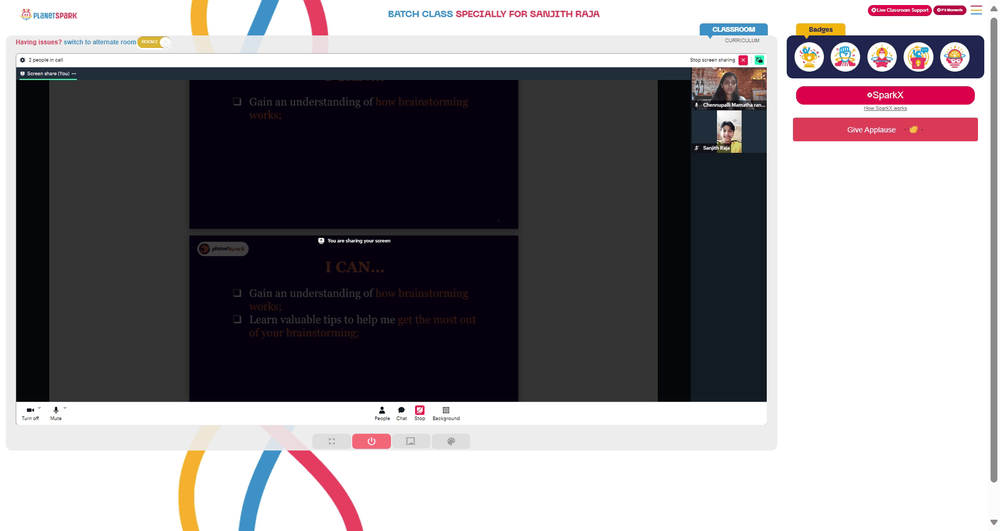
Task: Click Give Applause button
Action: 885,129
